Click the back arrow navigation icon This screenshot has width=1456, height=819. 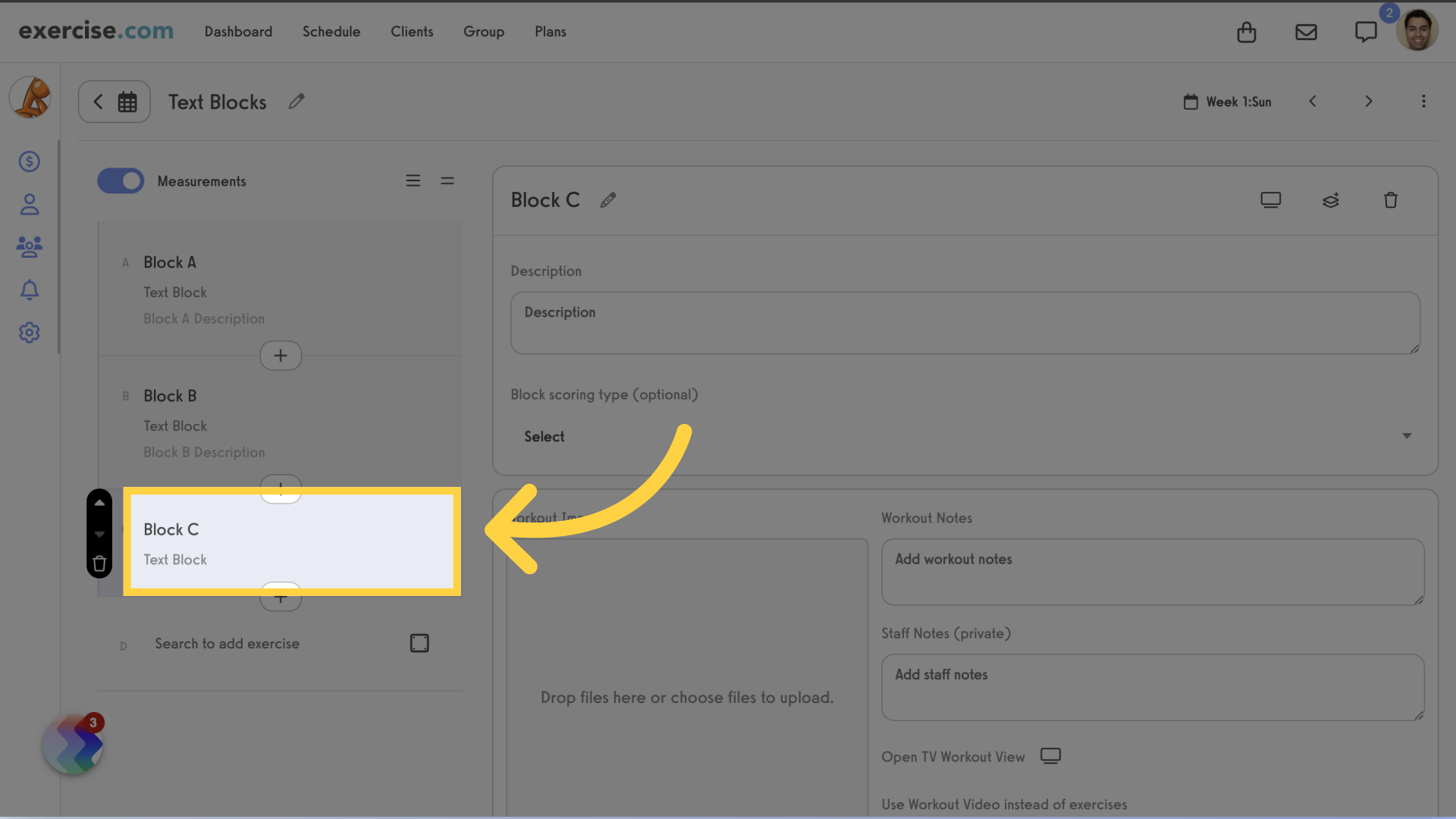(x=97, y=101)
